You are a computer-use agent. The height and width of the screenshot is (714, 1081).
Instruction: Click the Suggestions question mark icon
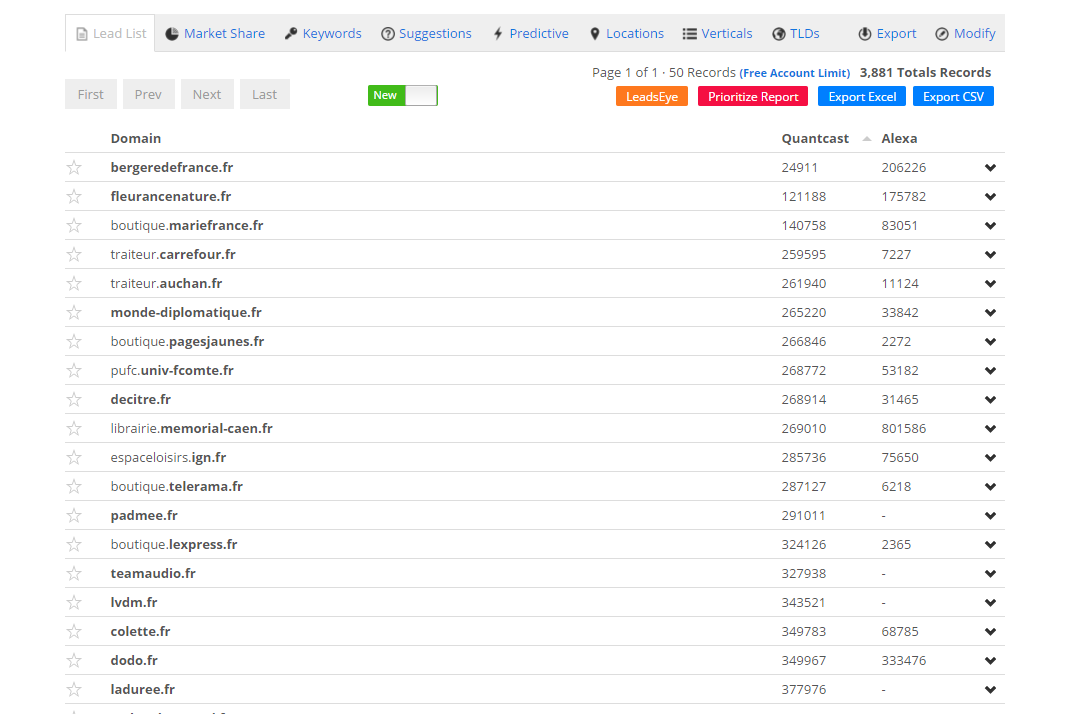(x=388, y=34)
